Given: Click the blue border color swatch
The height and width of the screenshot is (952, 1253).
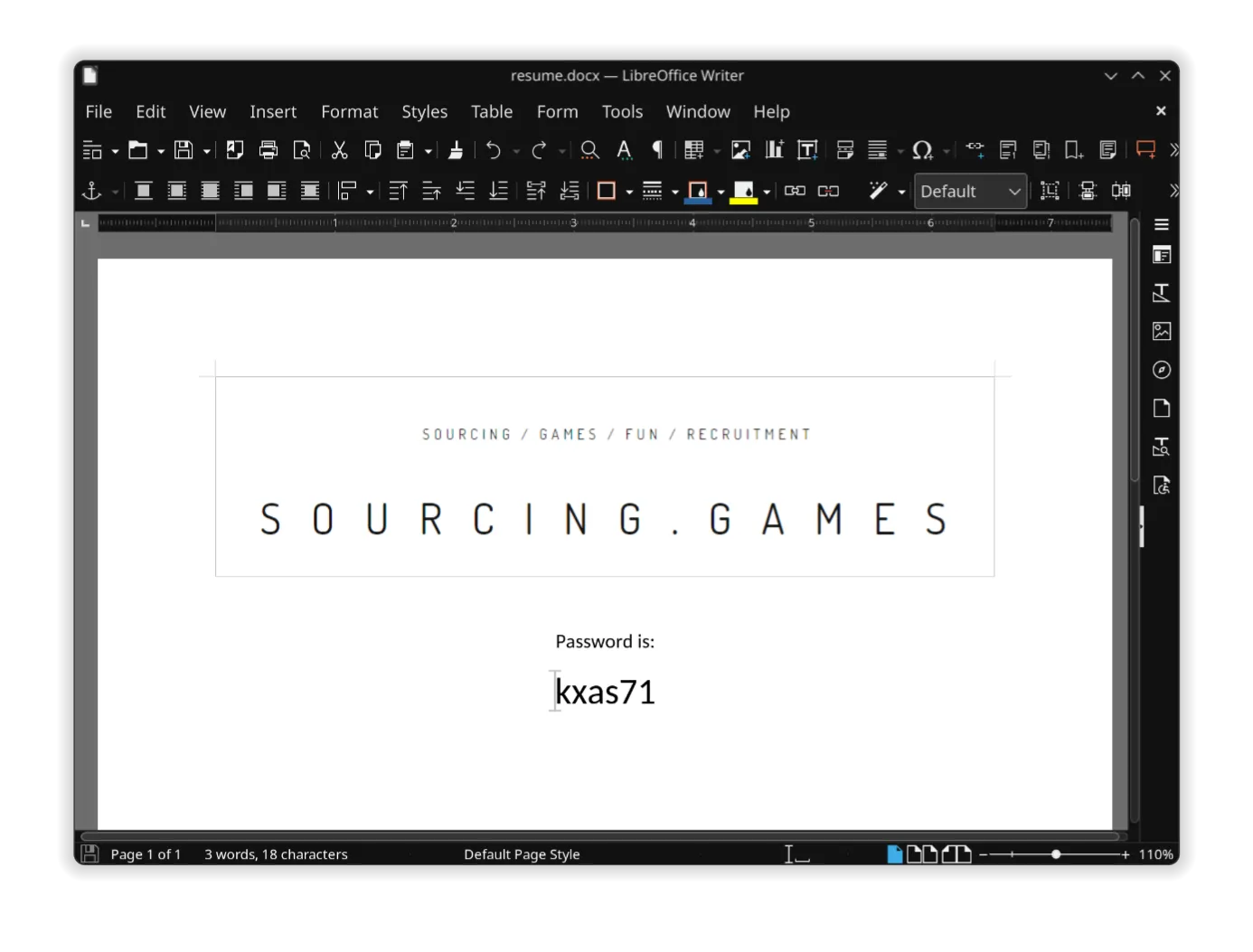Looking at the screenshot, I should pyautogui.click(x=698, y=192).
